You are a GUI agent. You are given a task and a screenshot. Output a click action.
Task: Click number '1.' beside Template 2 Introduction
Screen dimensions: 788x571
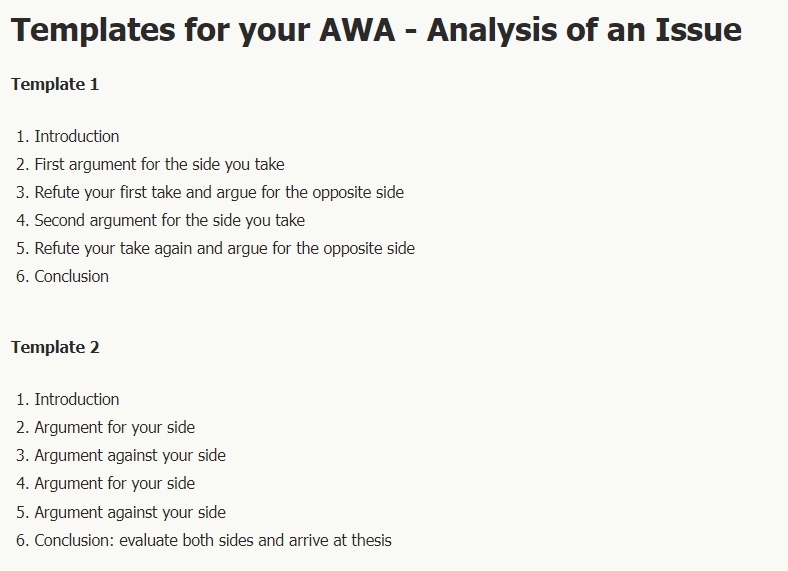(22, 399)
